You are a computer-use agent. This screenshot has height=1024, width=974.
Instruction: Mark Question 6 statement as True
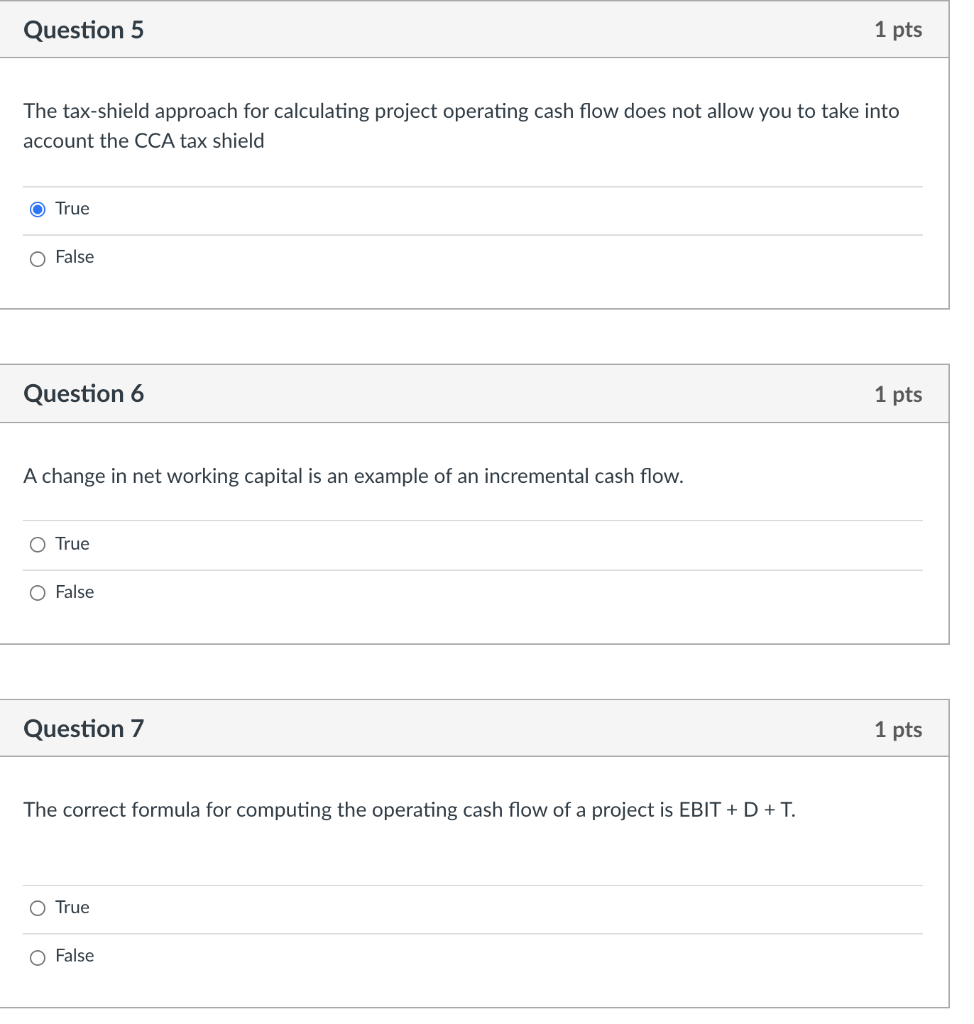(37, 544)
